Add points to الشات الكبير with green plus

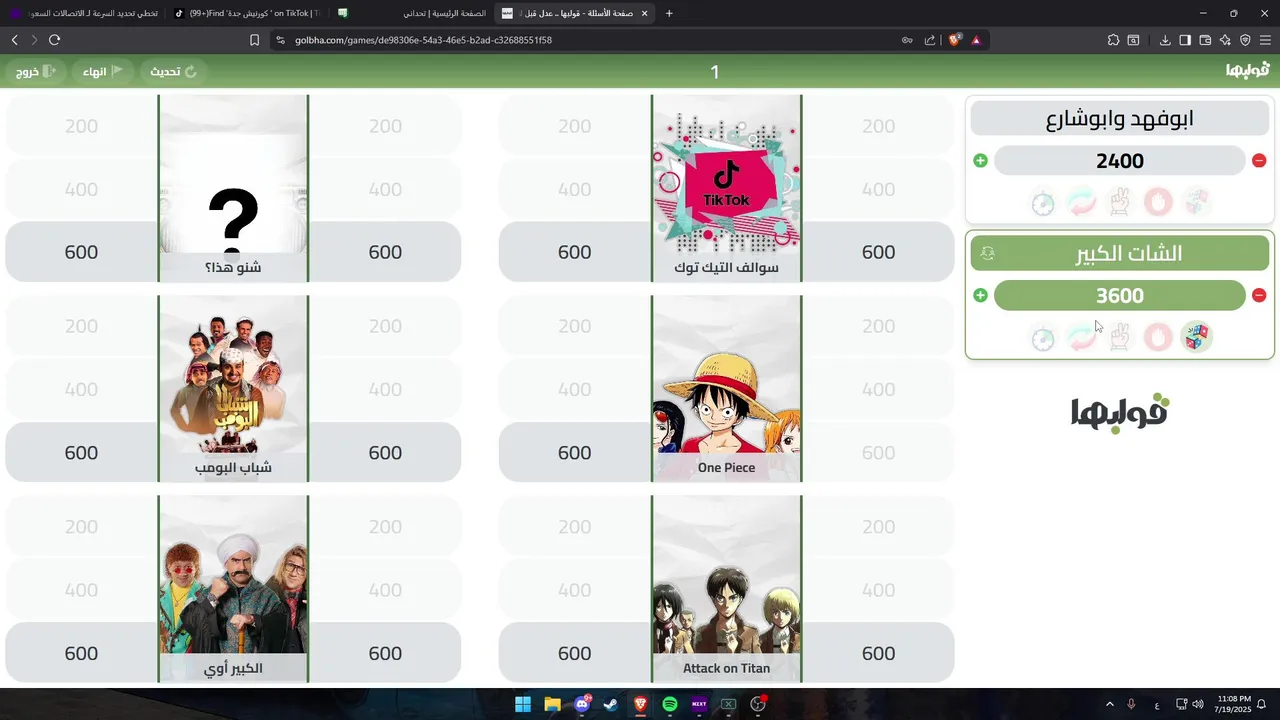tap(980, 295)
